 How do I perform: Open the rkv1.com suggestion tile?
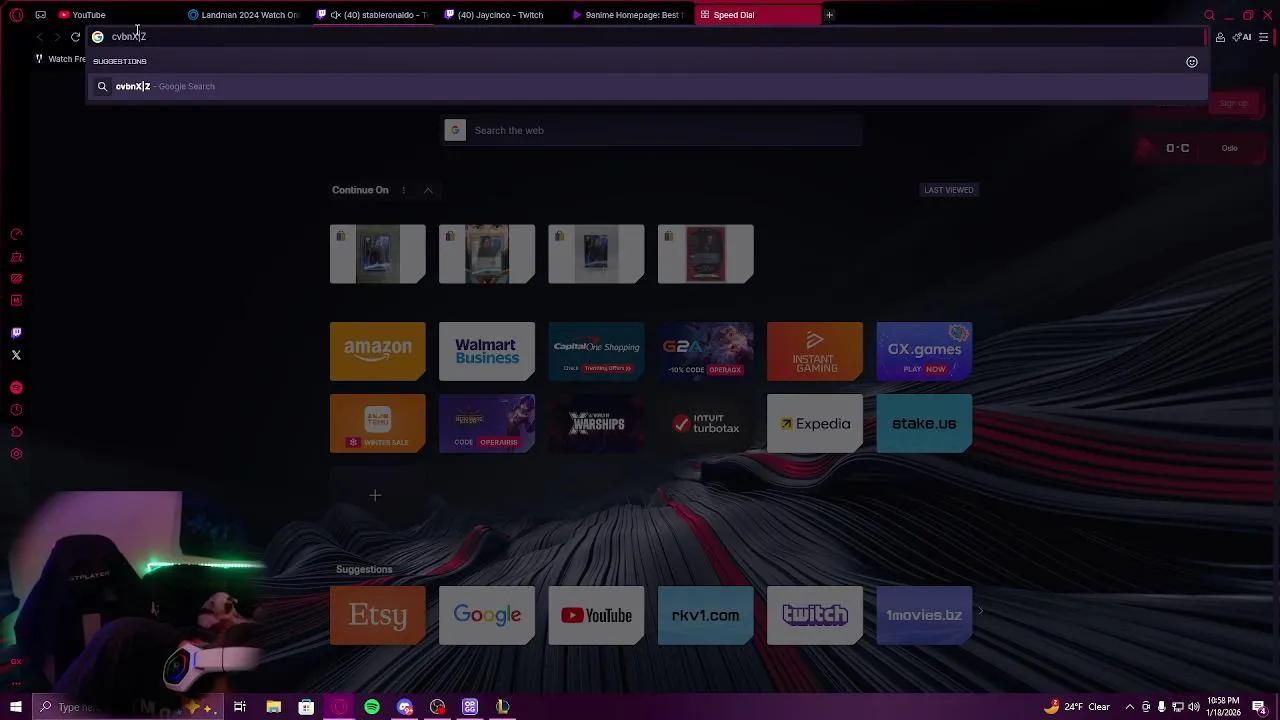coord(706,615)
